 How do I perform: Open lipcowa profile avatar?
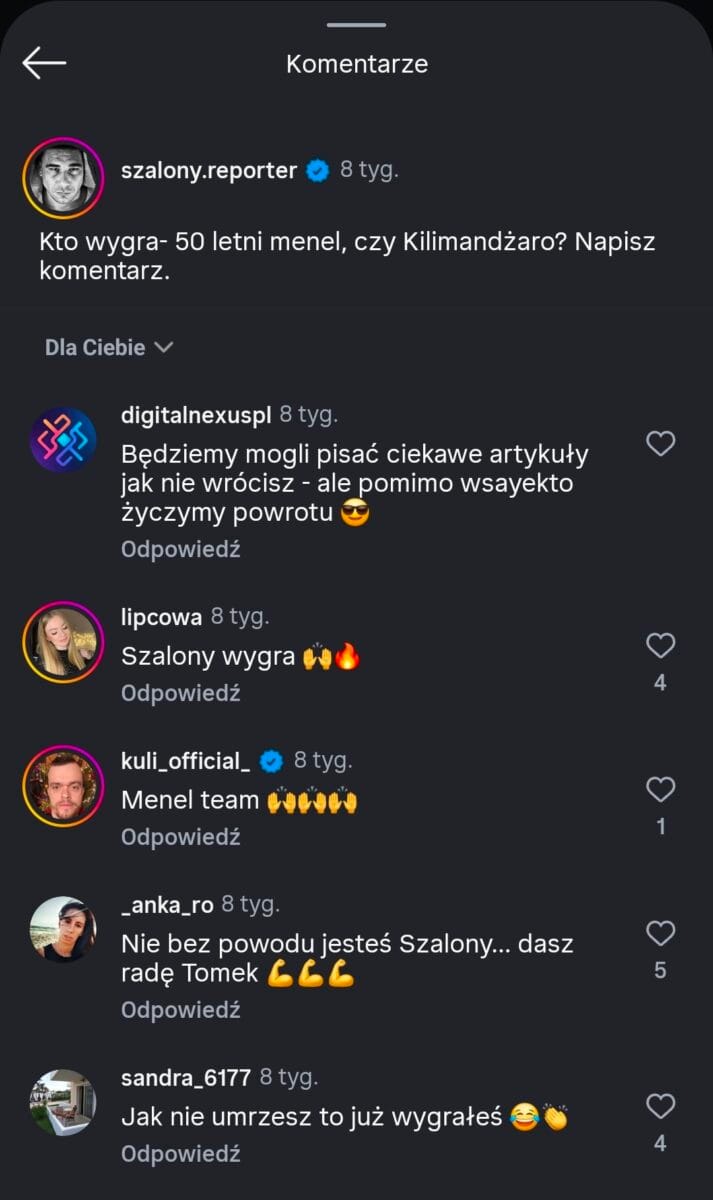[63, 642]
